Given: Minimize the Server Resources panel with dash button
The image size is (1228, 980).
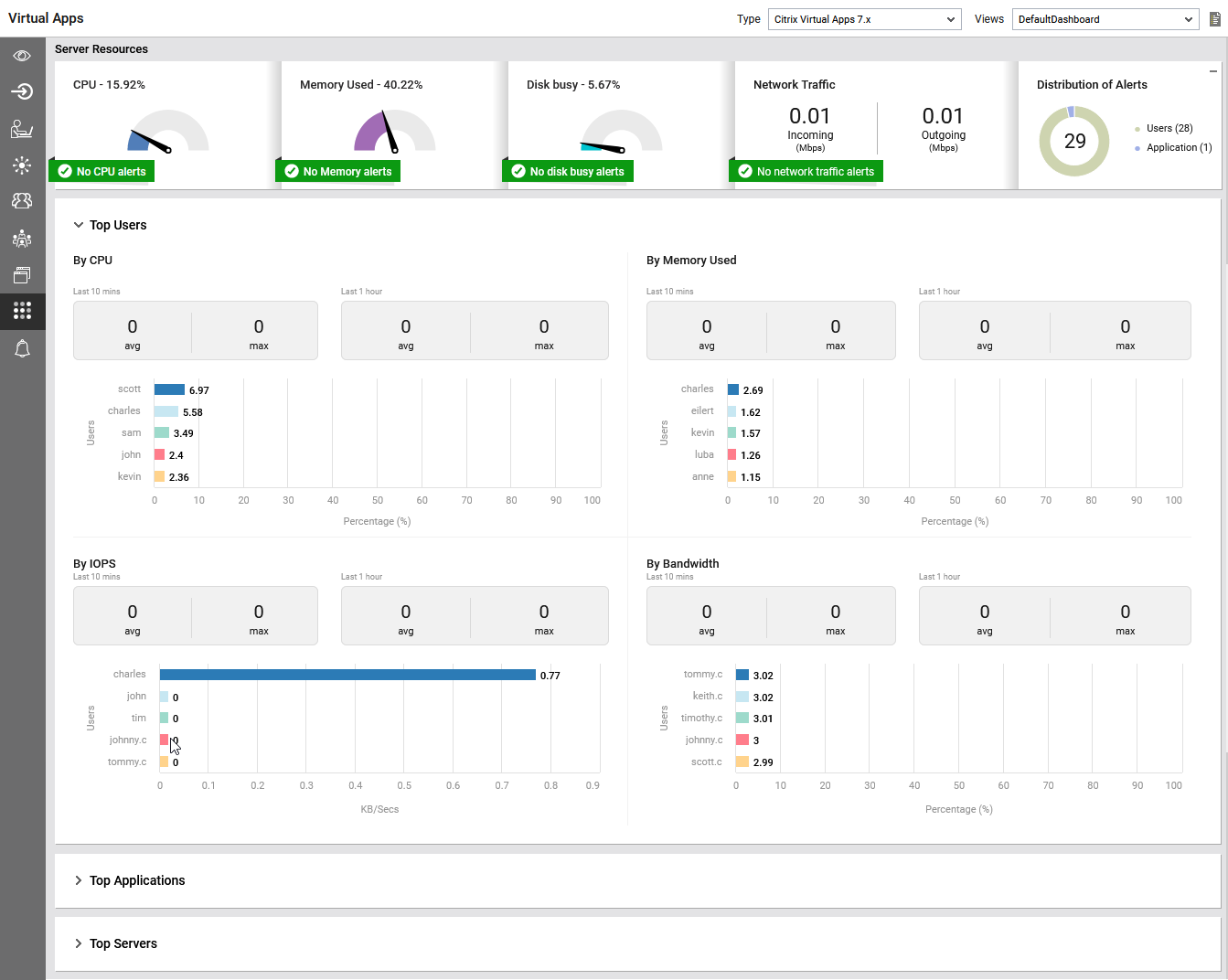Looking at the screenshot, I should (1213, 71).
